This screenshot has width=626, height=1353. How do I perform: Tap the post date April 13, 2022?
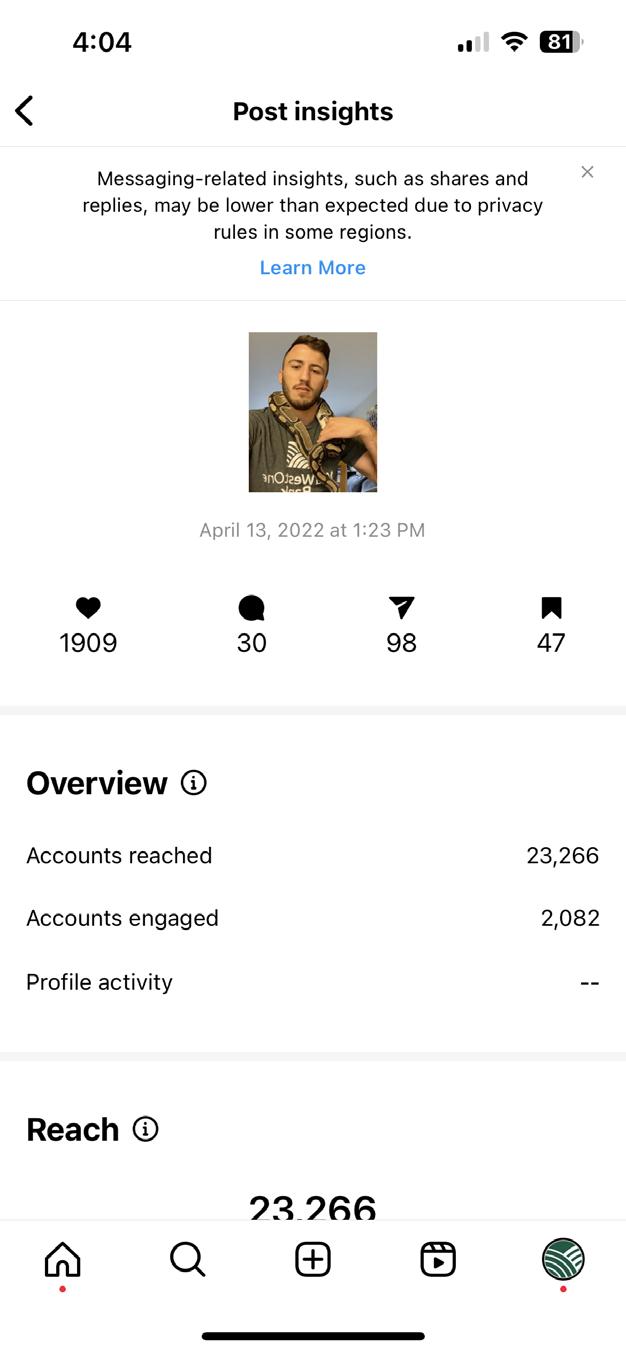(x=312, y=530)
